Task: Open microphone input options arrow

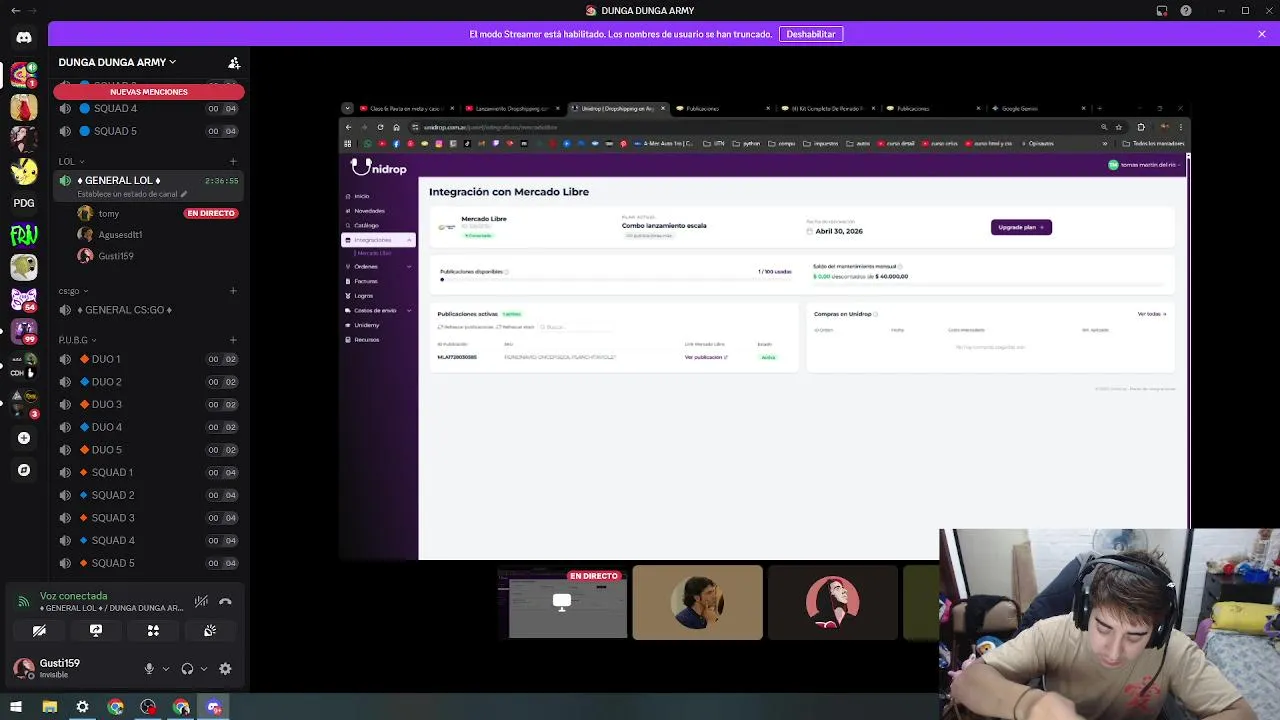Action: [x=166, y=669]
